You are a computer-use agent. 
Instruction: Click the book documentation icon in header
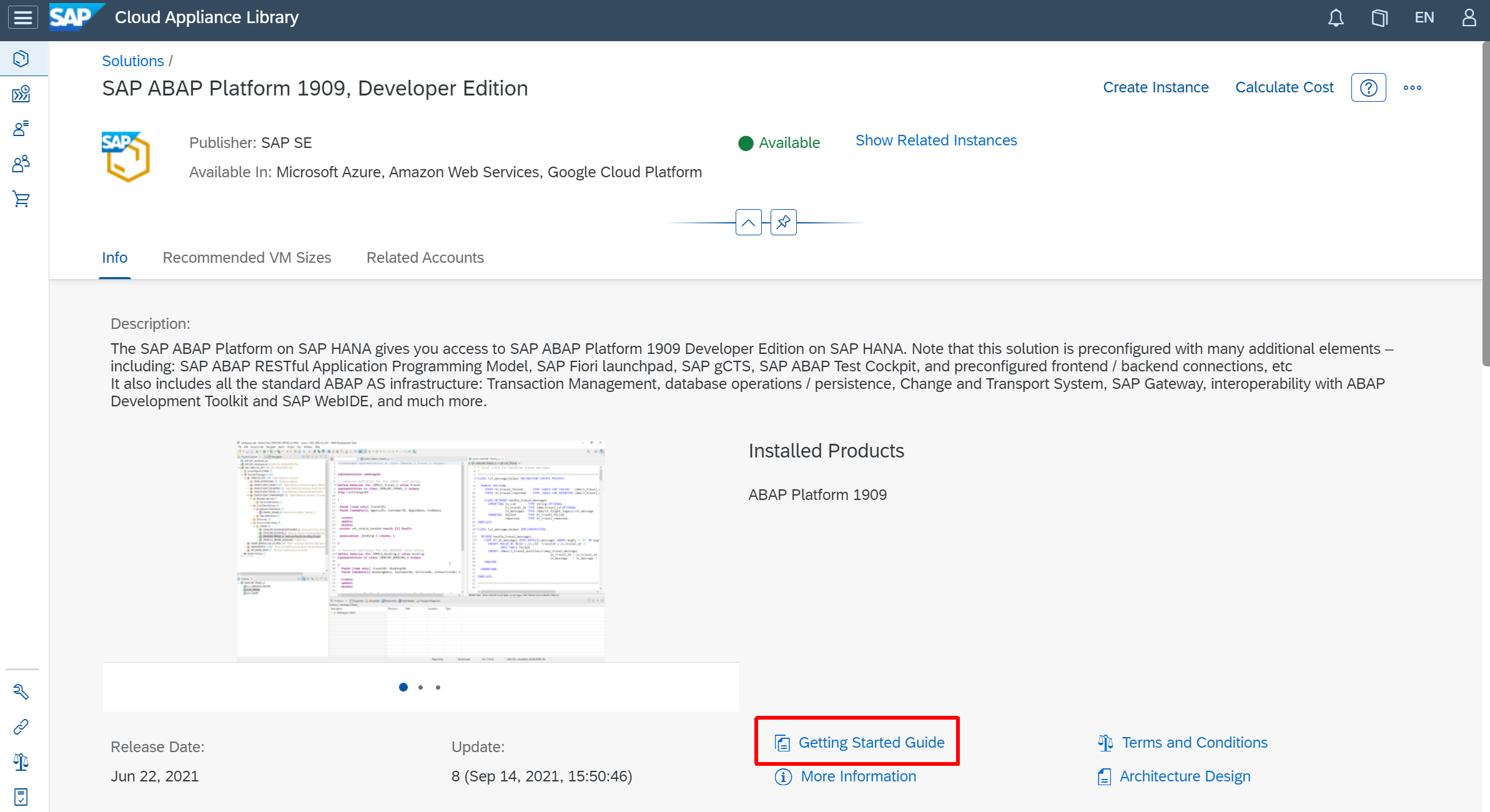click(1379, 17)
